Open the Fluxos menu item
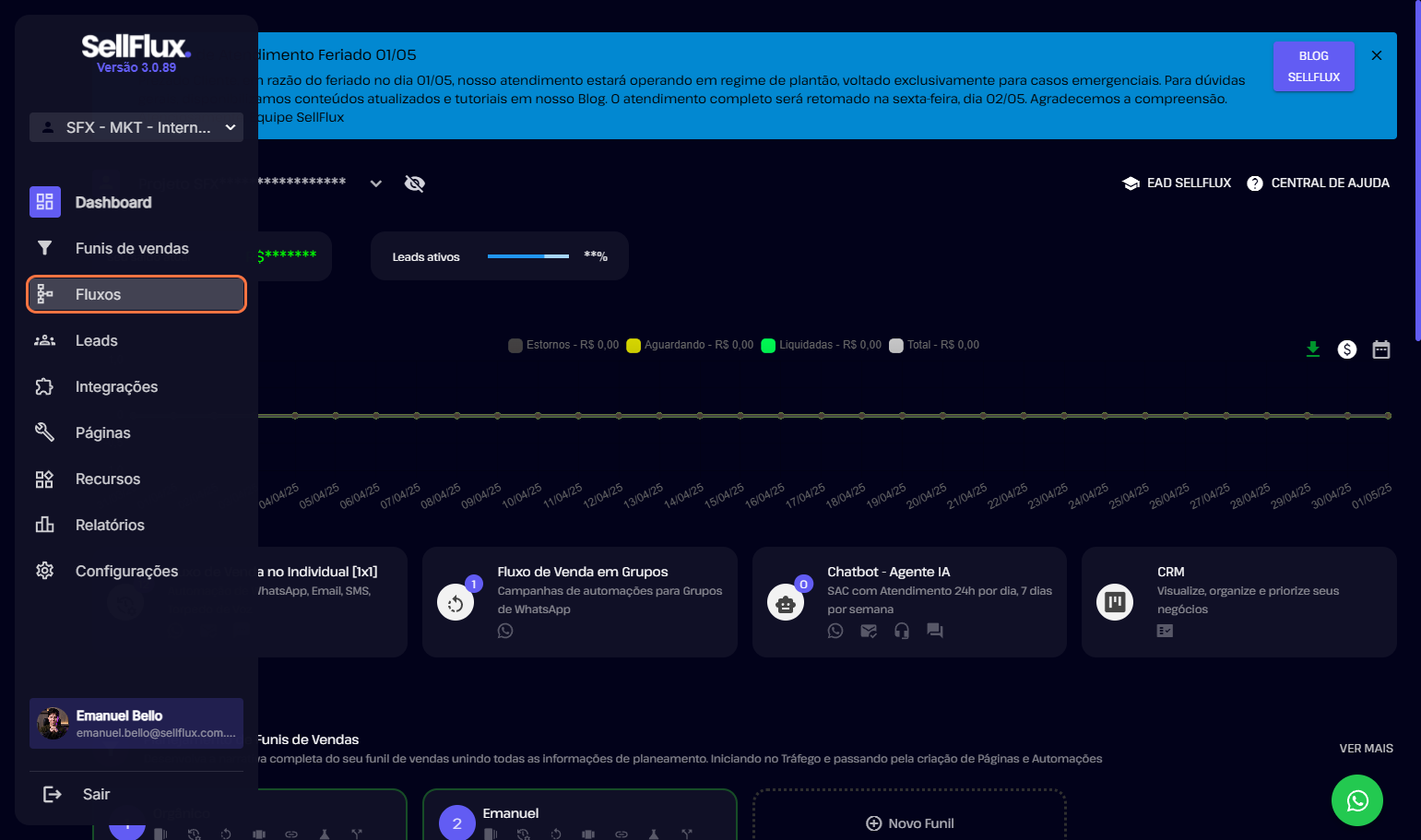Viewport: 1421px width, 840px height. 136,294
